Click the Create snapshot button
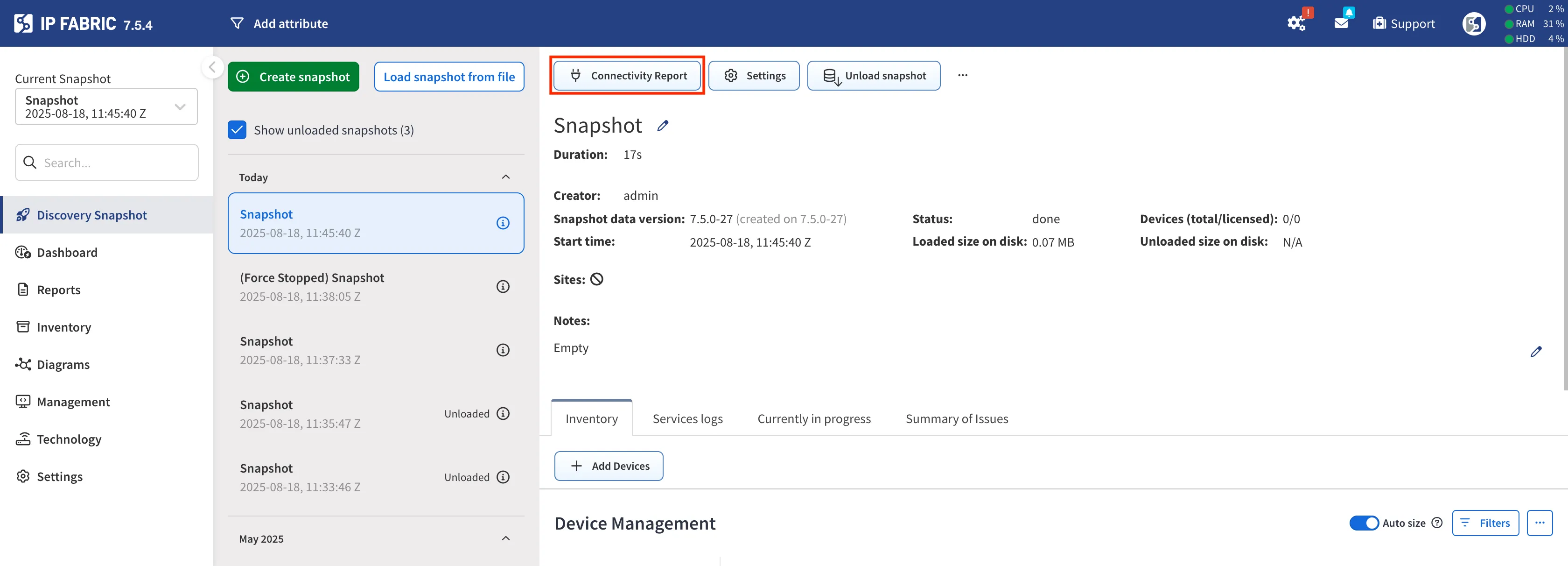1568x566 pixels. click(294, 77)
